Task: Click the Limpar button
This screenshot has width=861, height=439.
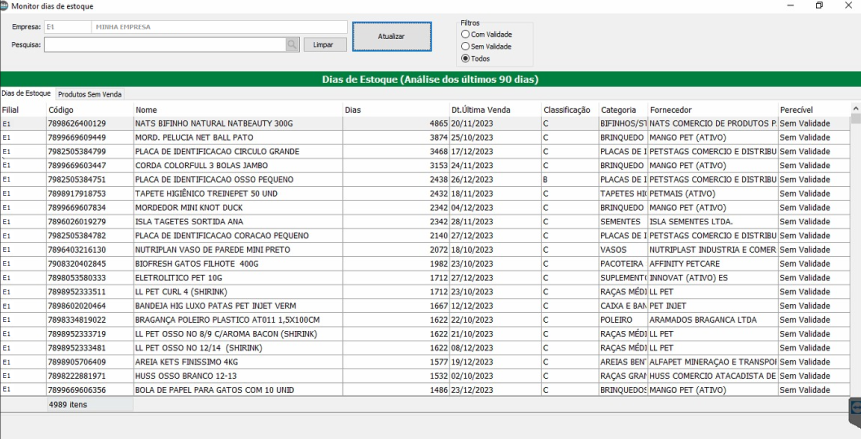Action: (324, 45)
